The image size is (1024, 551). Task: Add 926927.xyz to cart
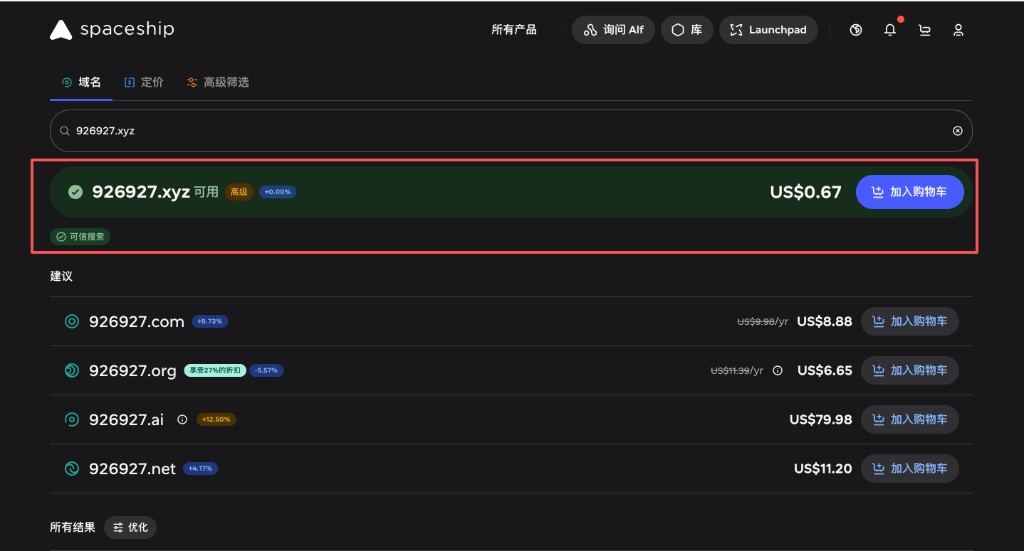[x=910, y=192]
